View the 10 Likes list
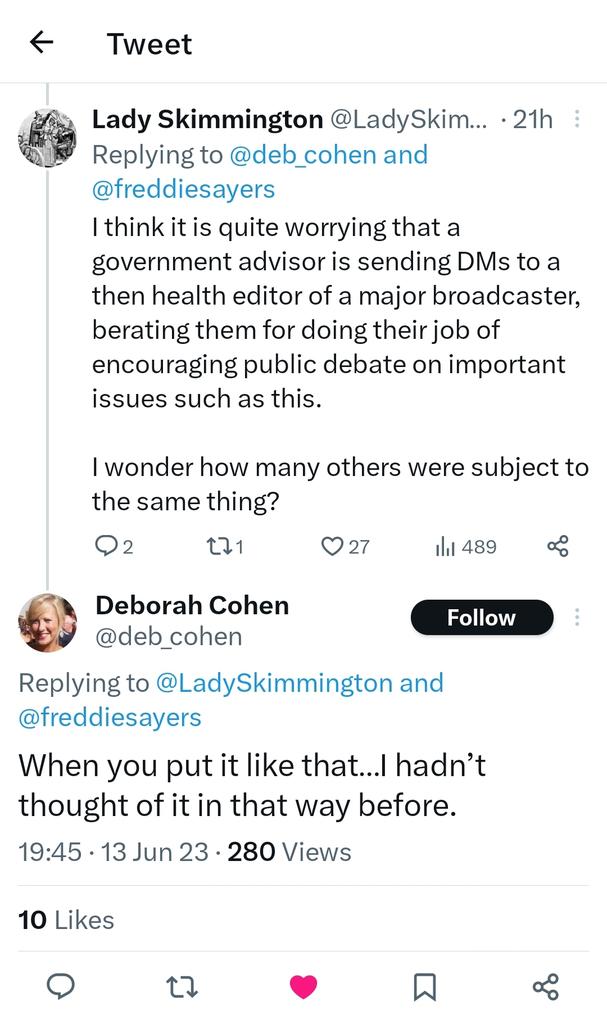 (x=66, y=920)
